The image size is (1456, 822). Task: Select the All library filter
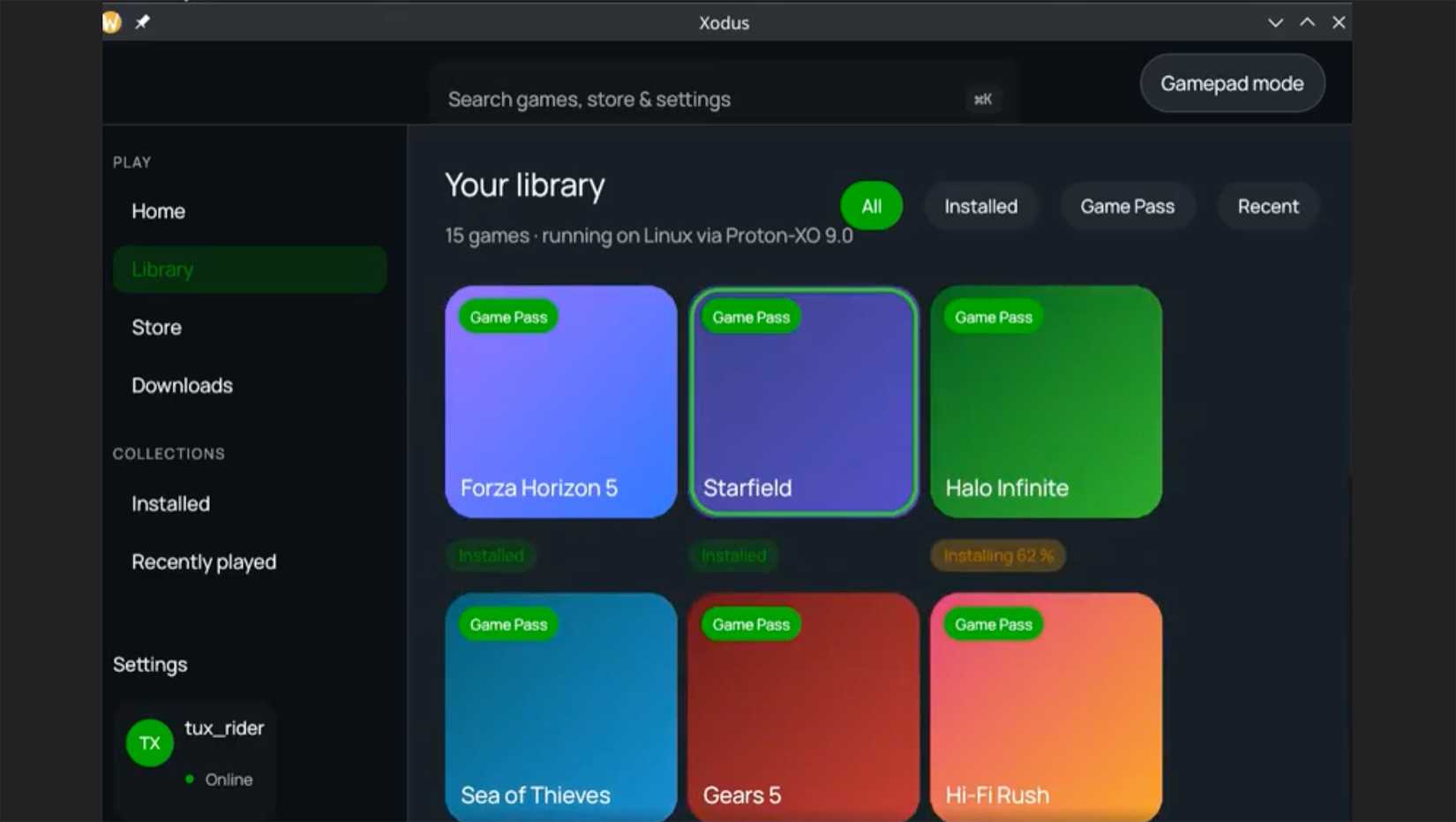[871, 206]
